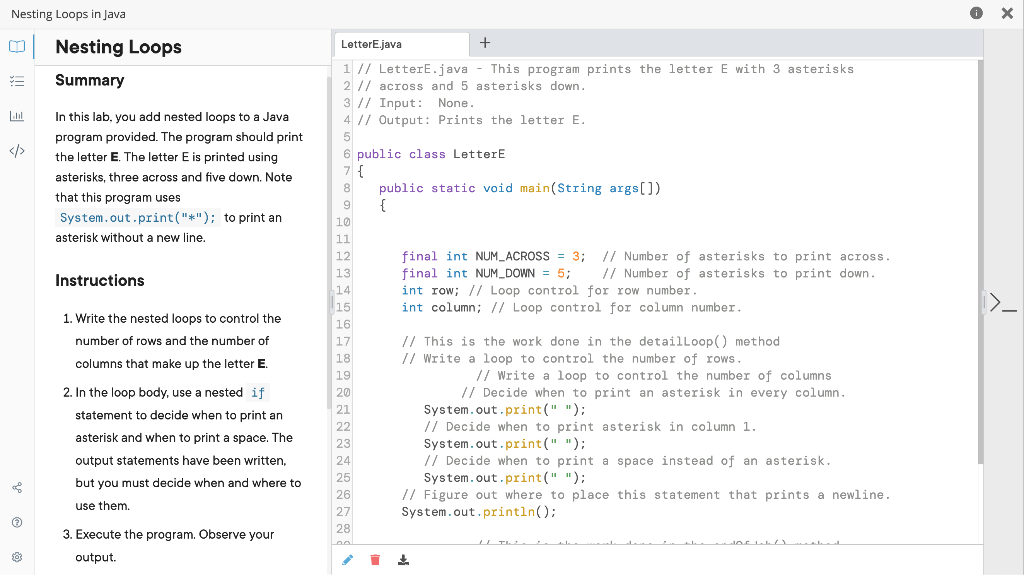Click the info icon in title bar
Image resolution: width=1024 pixels, height=575 pixels.
(x=976, y=13)
